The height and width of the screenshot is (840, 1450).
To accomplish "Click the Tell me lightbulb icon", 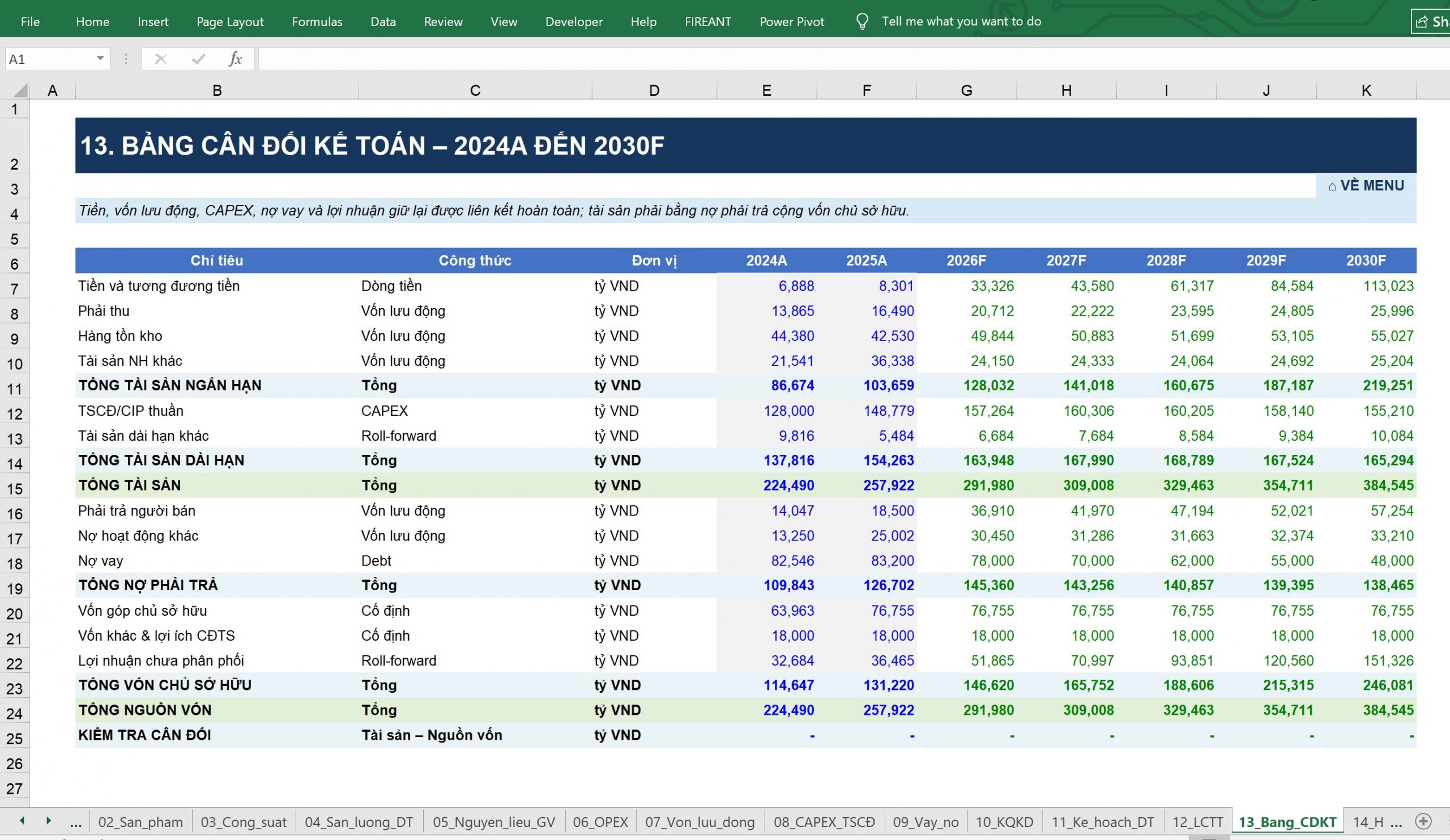I will 862,22.
